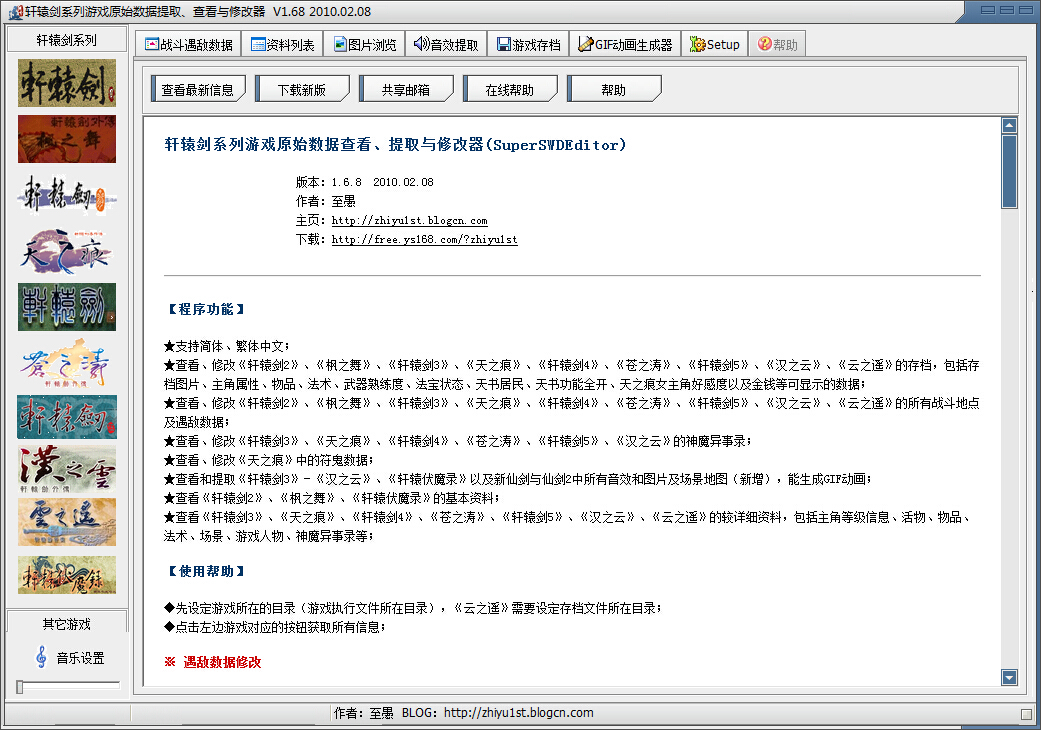
Task: Expand the 轩辕剑系列 sidebar header
Action: click(x=66, y=40)
